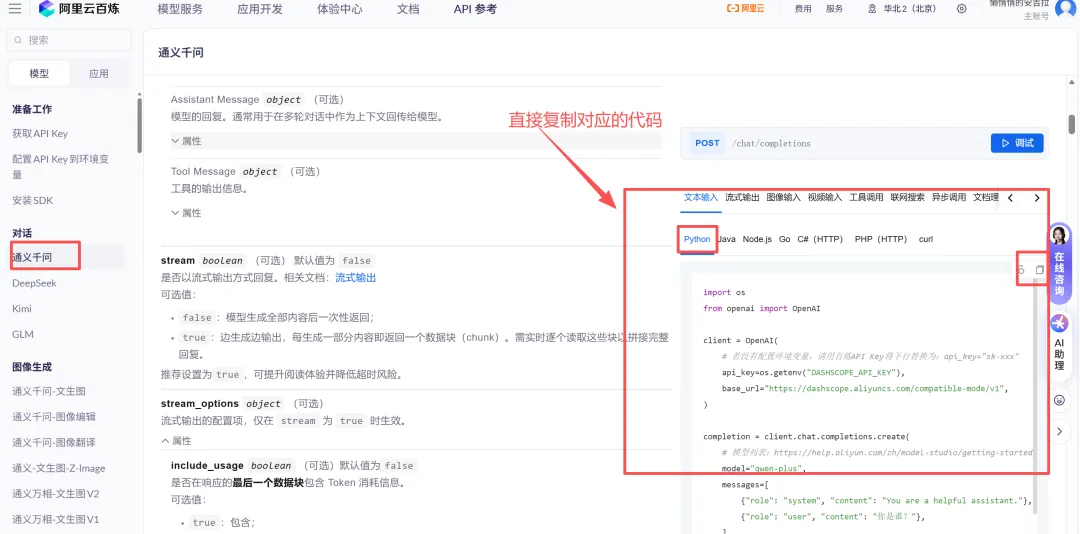
Task: Open 文档 in top navigation
Action: [408, 9]
